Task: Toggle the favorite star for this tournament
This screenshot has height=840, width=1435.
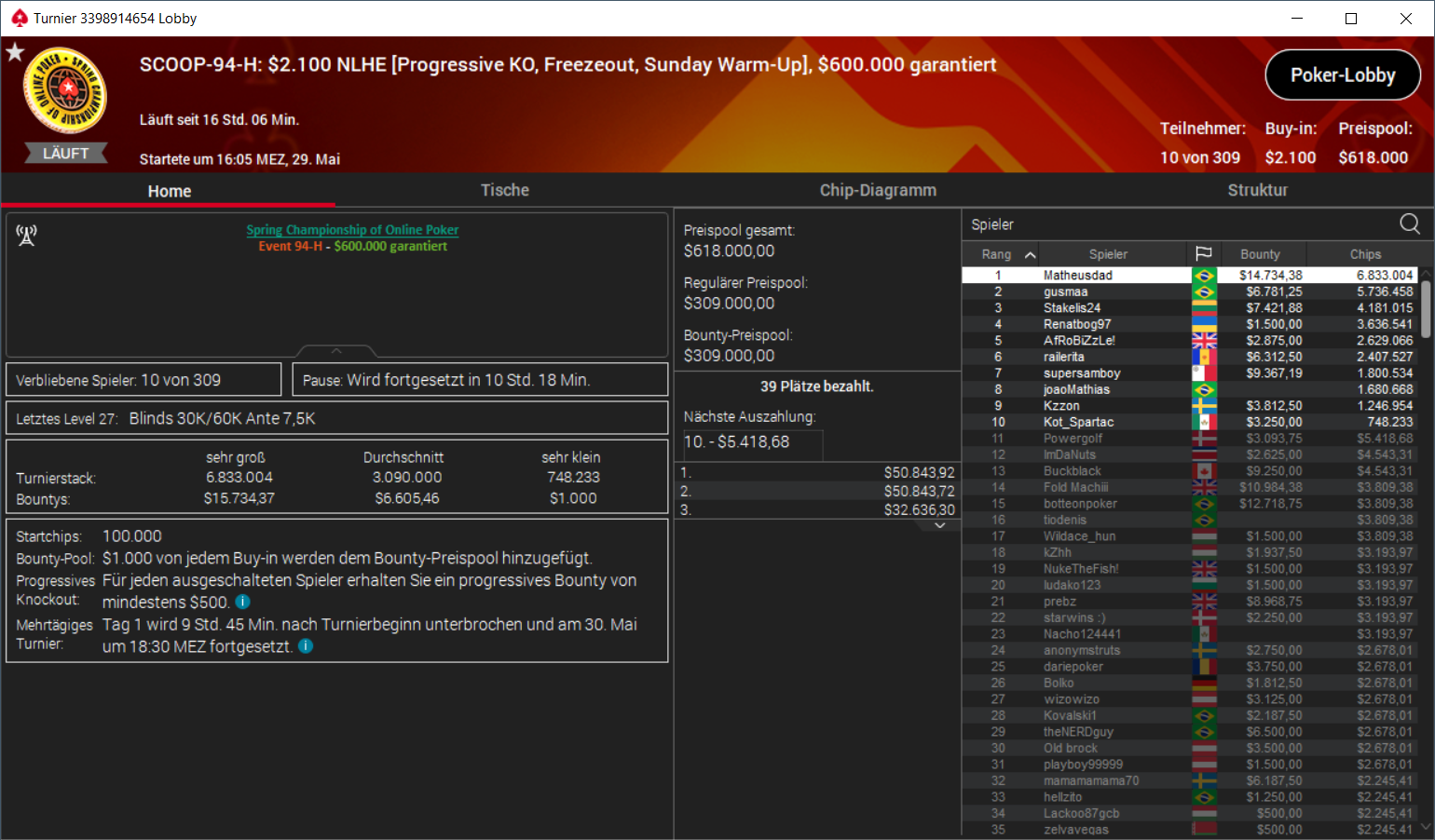Action: 15,52
